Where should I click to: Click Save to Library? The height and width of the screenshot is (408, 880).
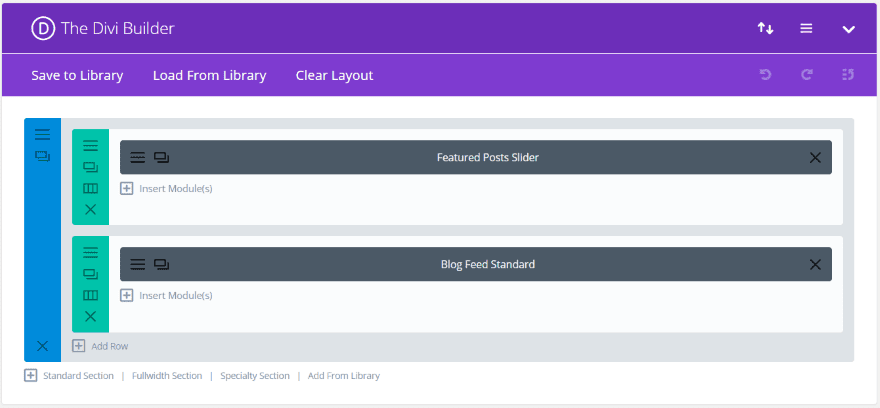77,75
